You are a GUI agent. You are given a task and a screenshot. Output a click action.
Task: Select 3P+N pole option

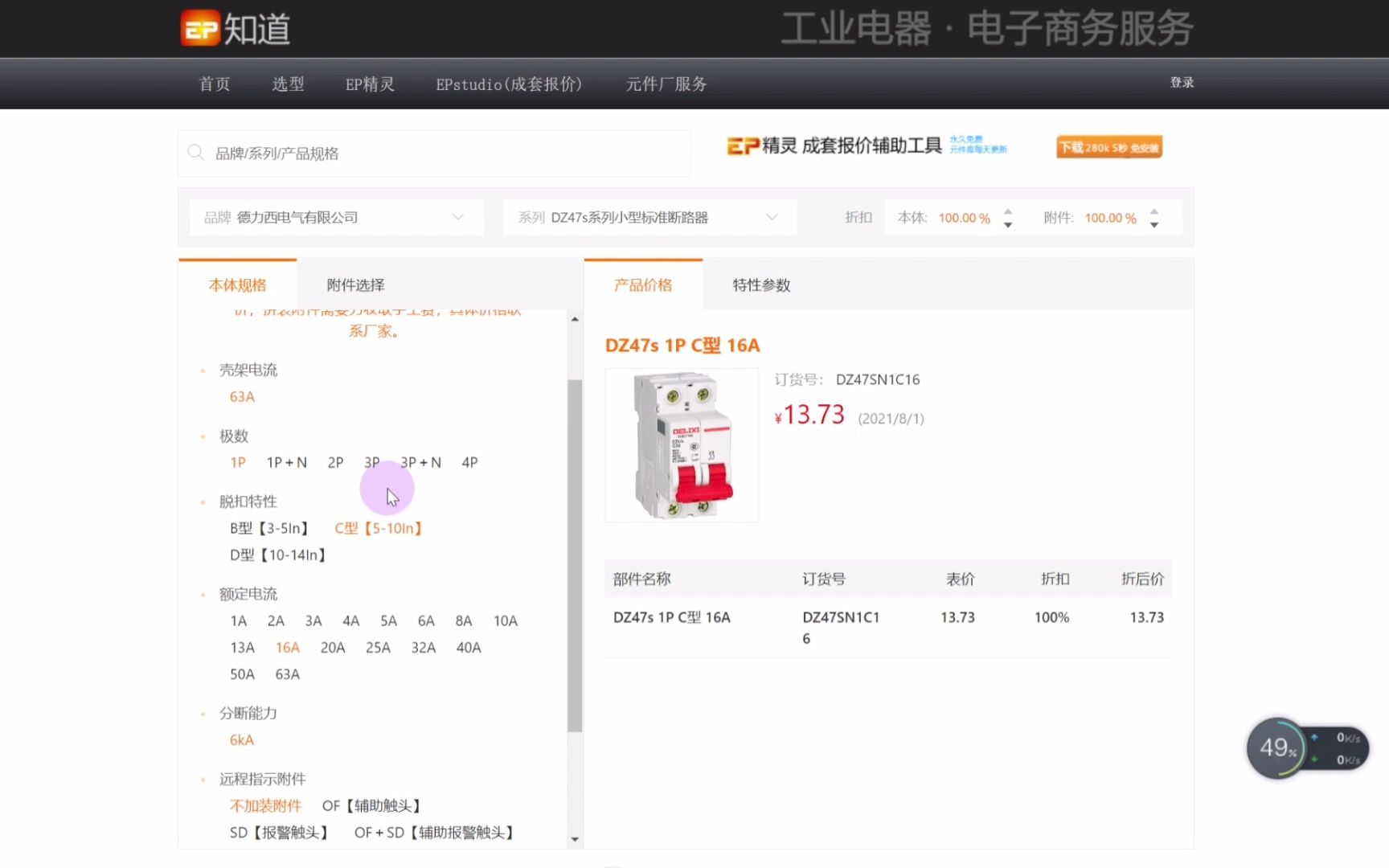pyautogui.click(x=420, y=462)
